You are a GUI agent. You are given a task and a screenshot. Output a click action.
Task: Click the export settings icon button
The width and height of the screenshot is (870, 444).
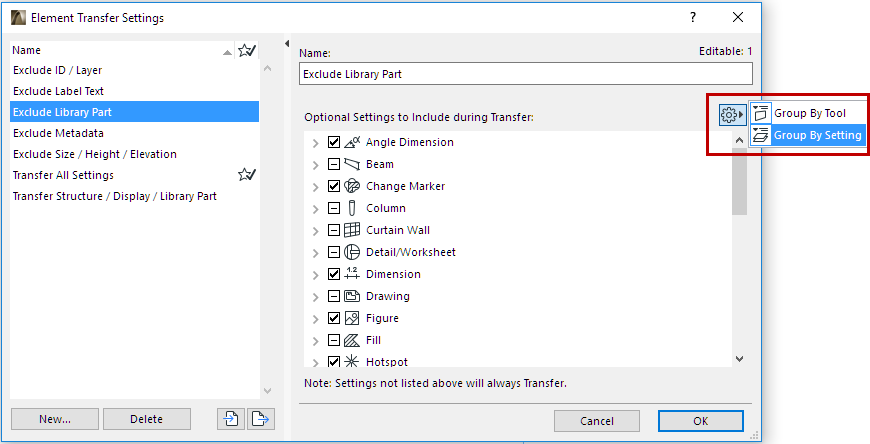[261, 419]
